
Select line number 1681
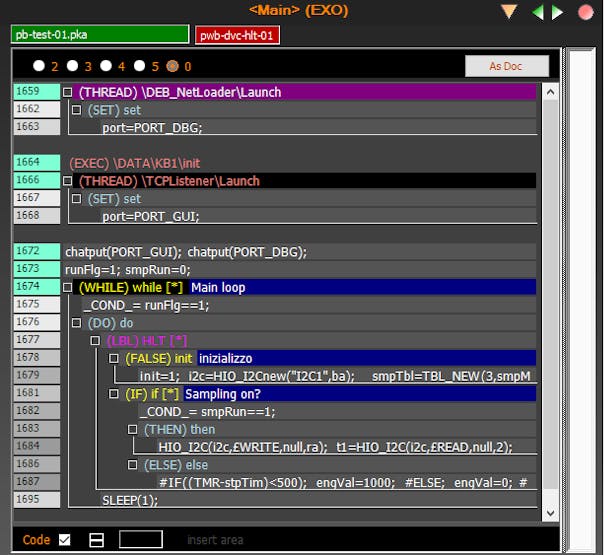click(x=37, y=393)
